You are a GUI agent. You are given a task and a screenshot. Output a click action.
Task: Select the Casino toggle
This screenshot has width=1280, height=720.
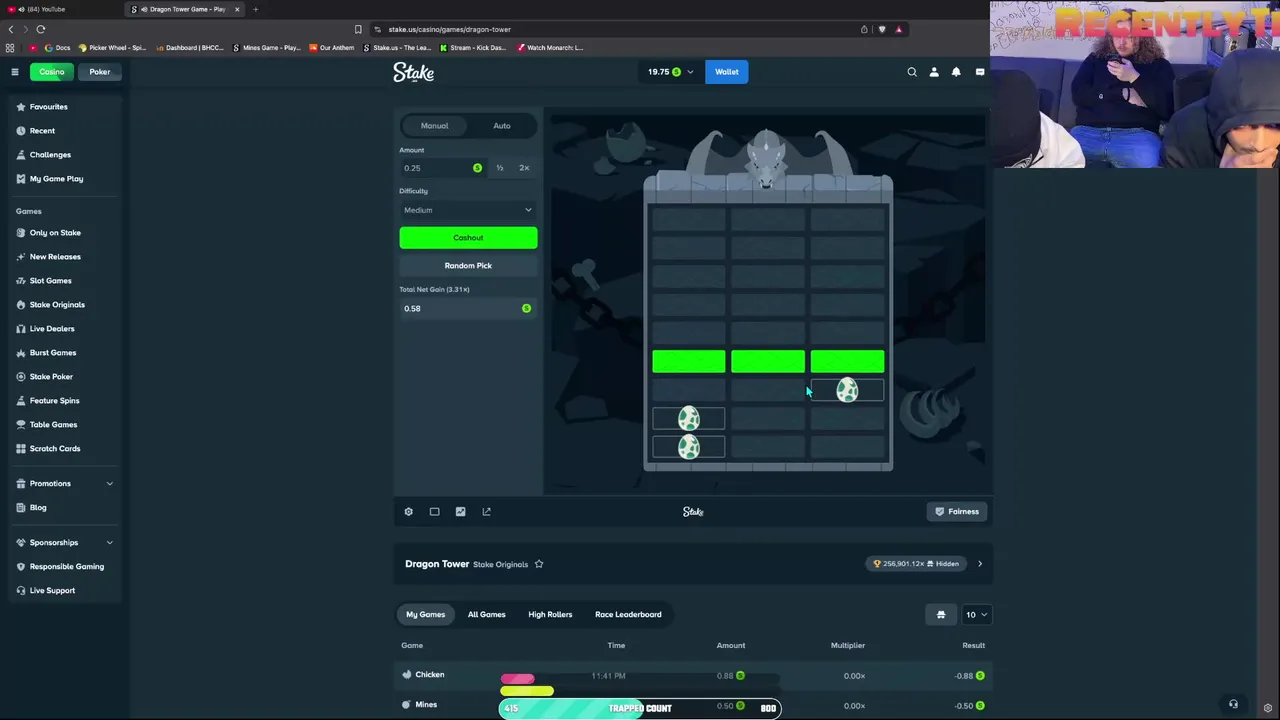[x=52, y=72]
